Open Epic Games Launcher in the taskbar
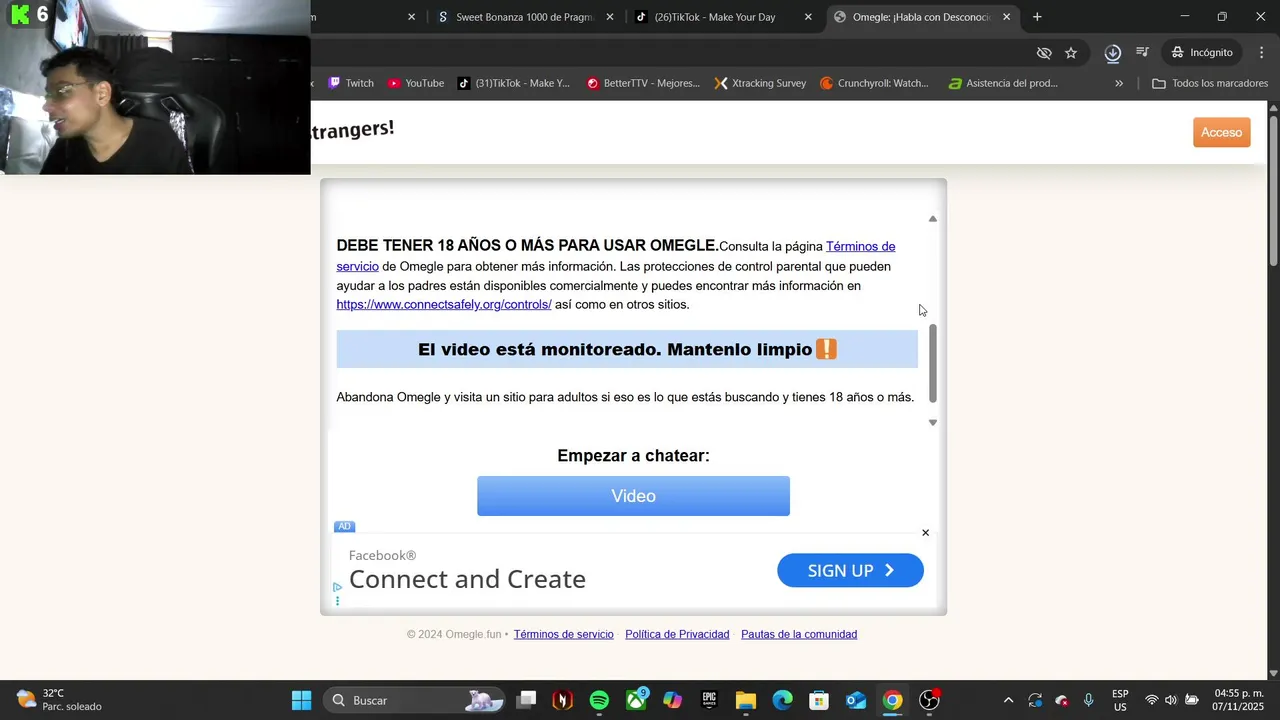Viewport: 1280px width, 720px height. 709,700
